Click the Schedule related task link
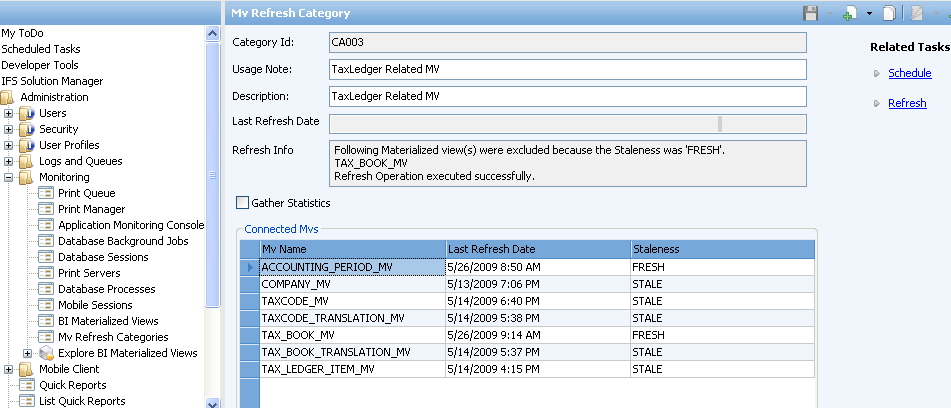 pyautogui.click(x=910, y=73)
